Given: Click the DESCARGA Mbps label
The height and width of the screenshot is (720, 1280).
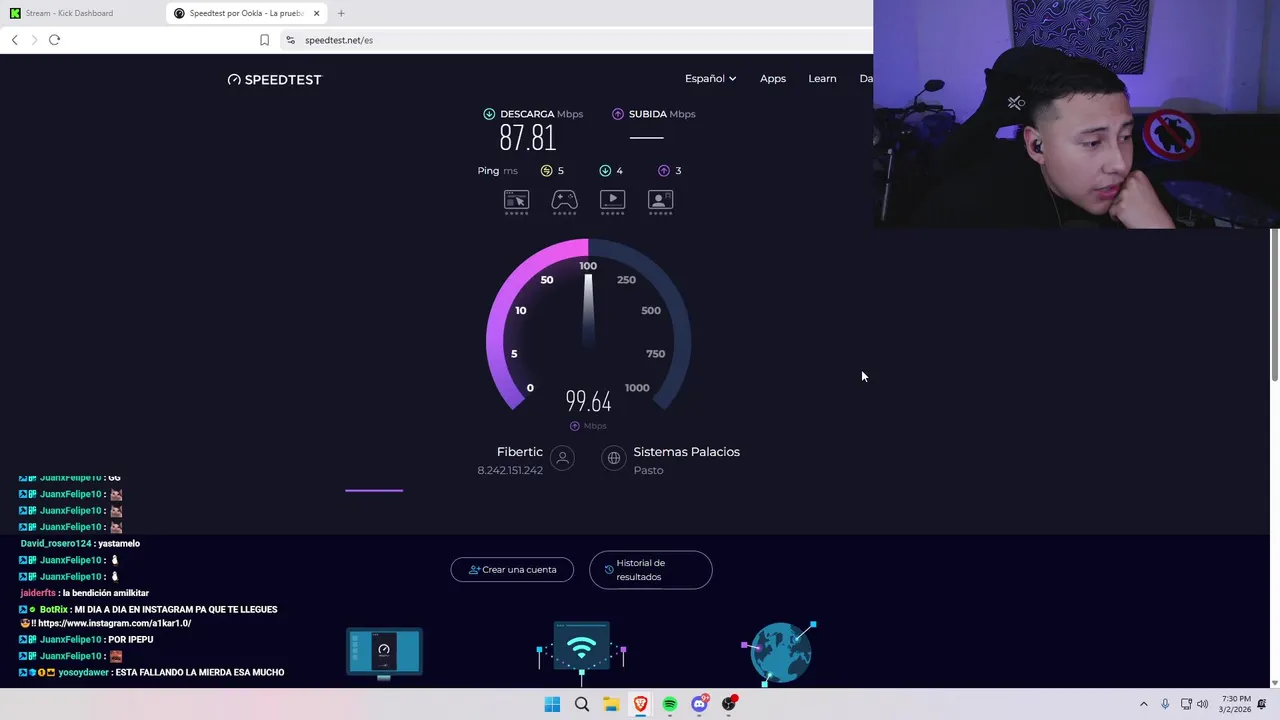Looking at the screenshot, I should 541,114.
